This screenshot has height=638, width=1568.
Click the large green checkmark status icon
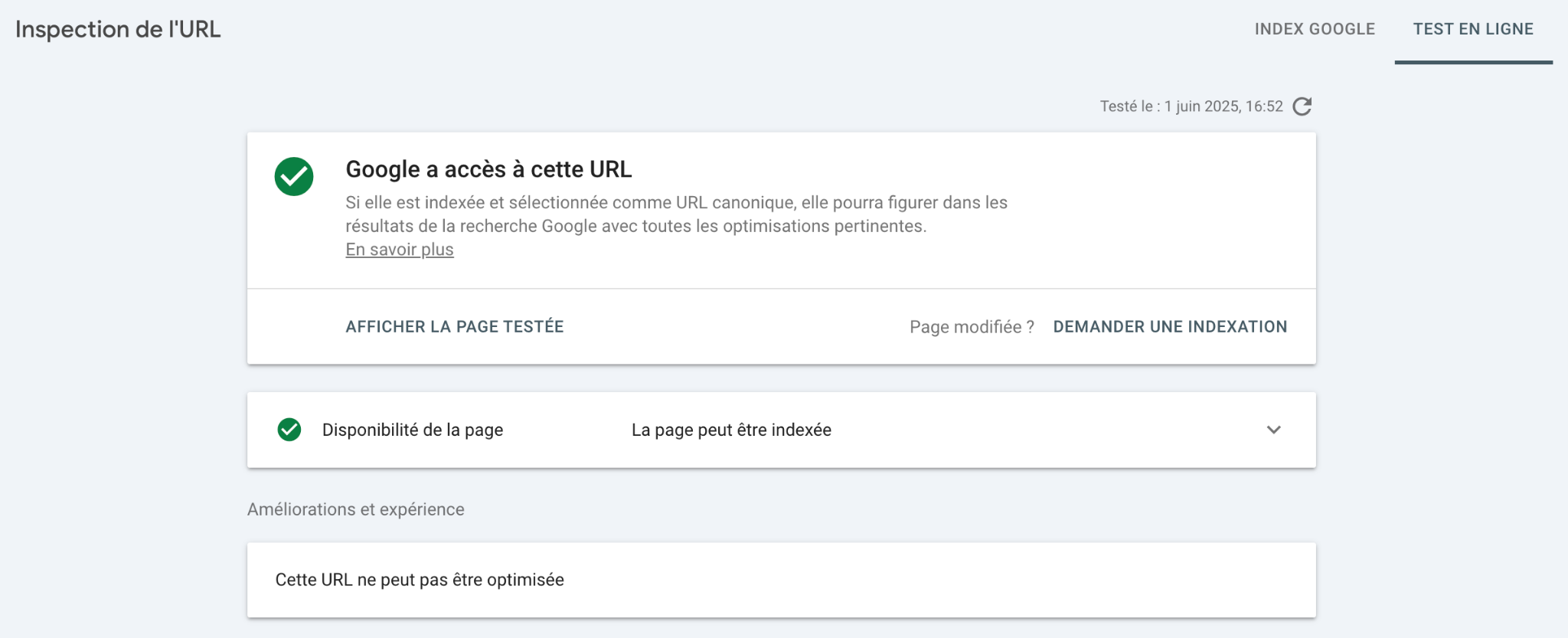(x=294, y=177)
